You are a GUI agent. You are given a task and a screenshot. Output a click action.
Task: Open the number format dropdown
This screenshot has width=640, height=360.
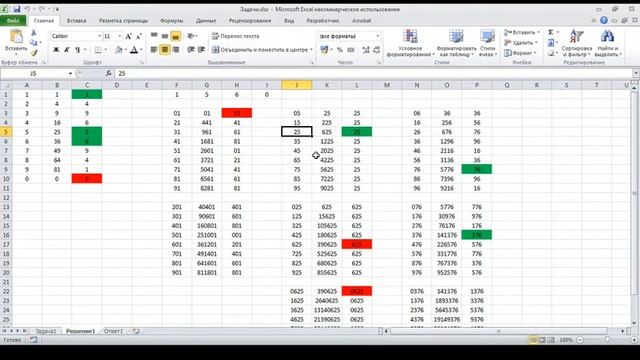click(378, 36)
